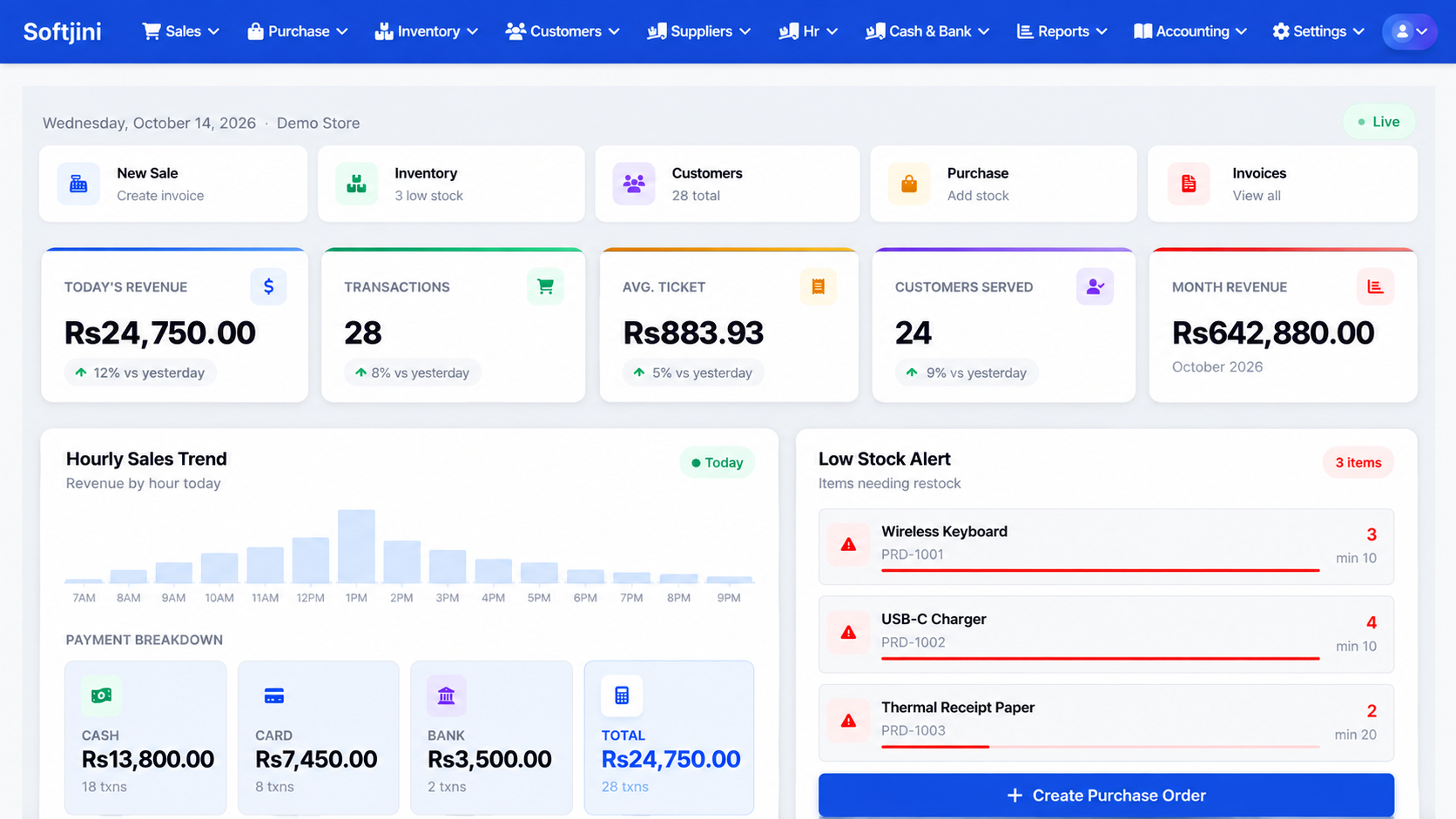Open the Reports menu
This screenshot has width=1456, height=819.
(x=1062, y=31)
